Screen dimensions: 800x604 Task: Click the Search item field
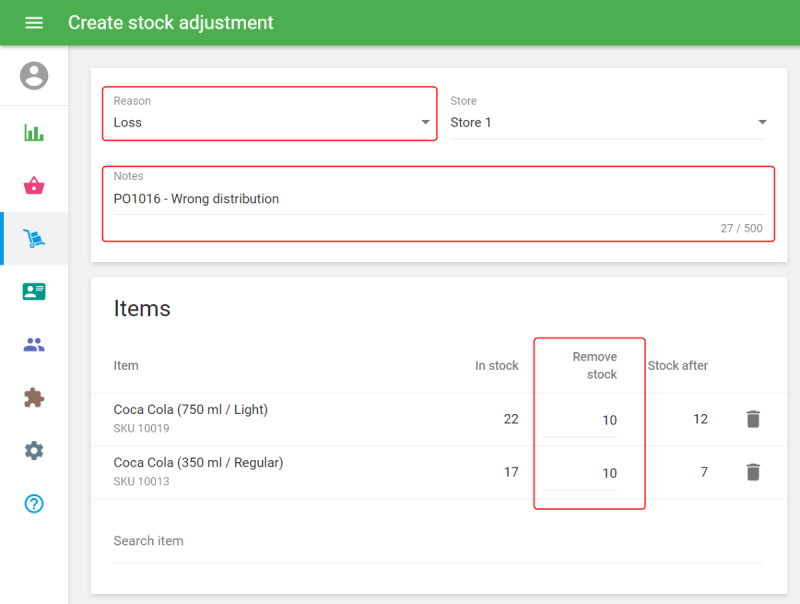tap(436, 541)
